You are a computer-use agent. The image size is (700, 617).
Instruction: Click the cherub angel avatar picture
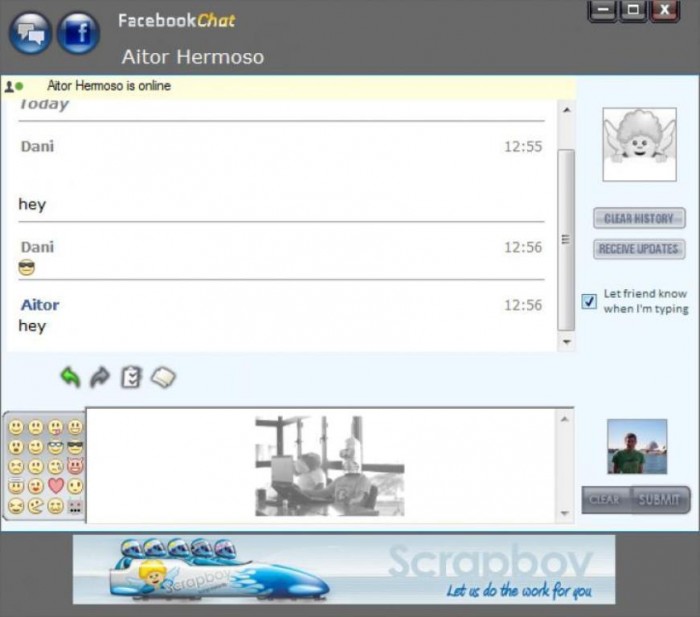click(x=639, y=144)
